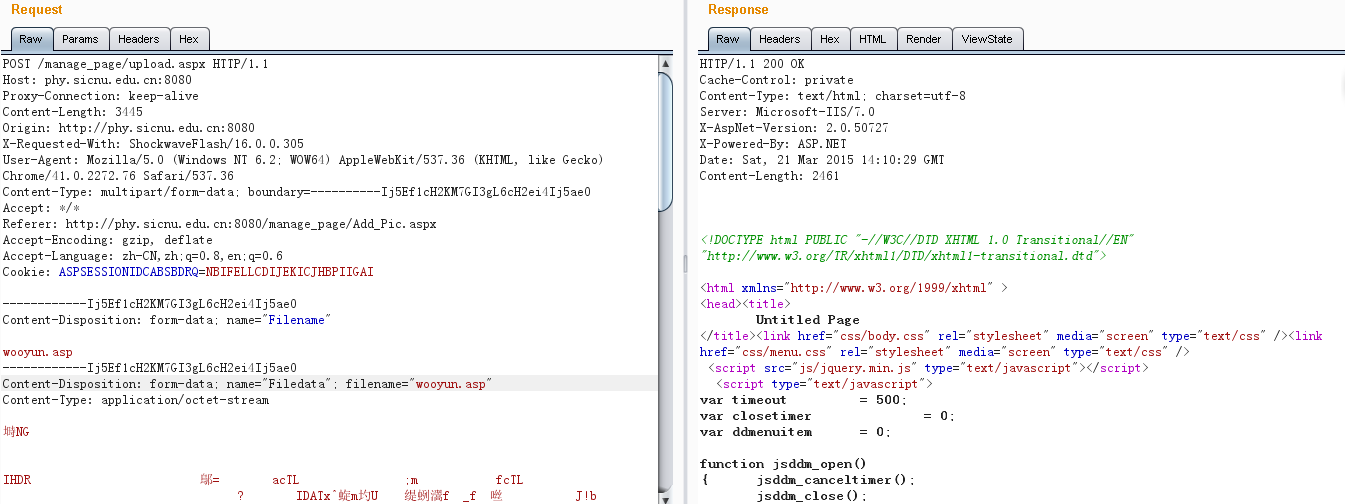The height and width of the screenshot is (504, 1345).
Task: Click the Accept-Language header line
Action: coord(142,256)
